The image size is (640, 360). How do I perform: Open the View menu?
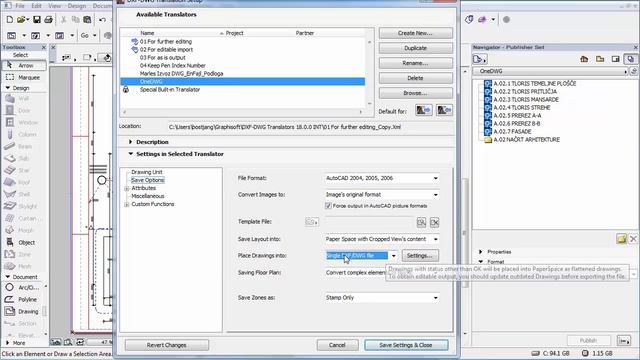click(54, 6)
